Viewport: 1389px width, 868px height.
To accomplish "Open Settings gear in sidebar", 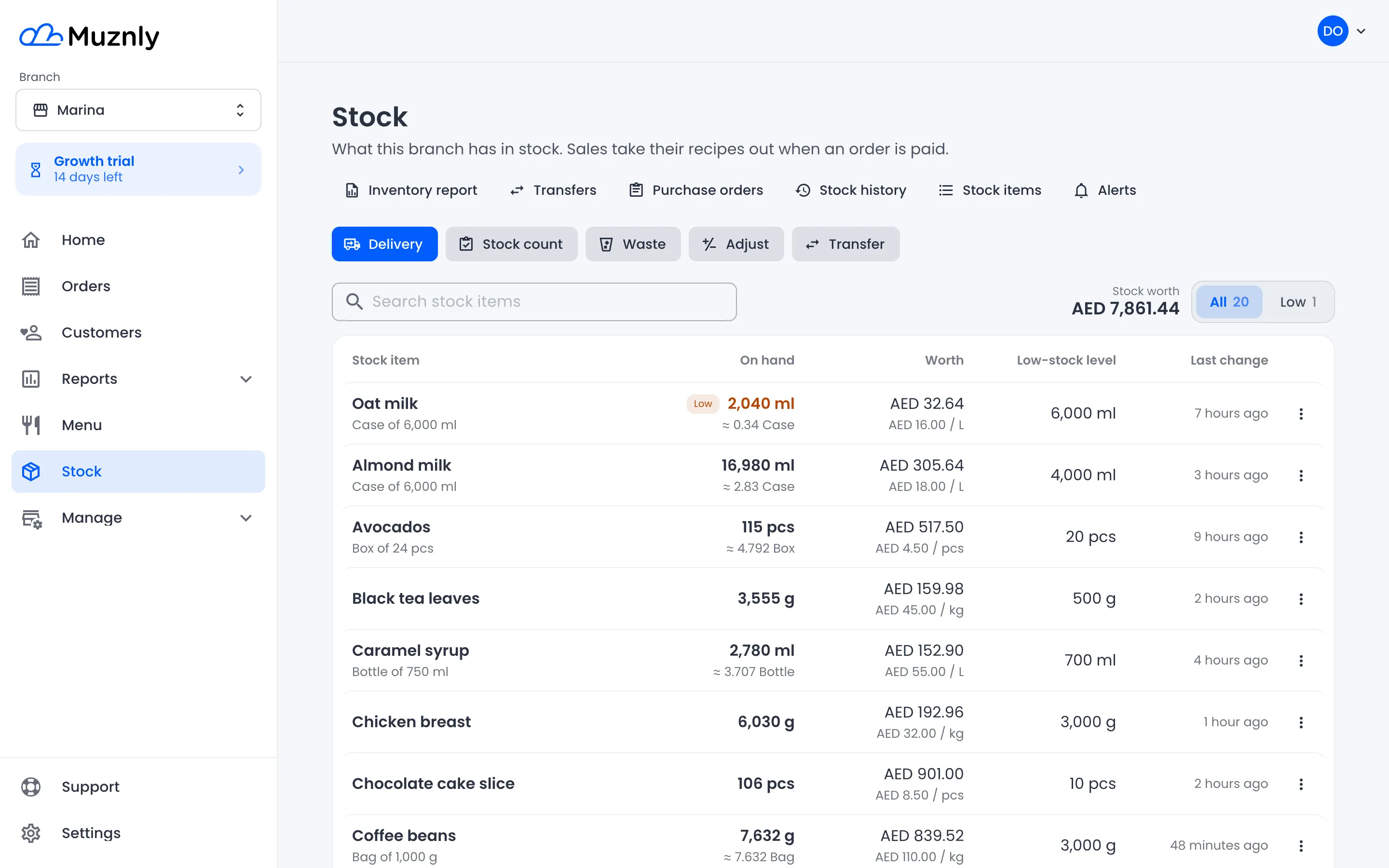I will [138, 833].
